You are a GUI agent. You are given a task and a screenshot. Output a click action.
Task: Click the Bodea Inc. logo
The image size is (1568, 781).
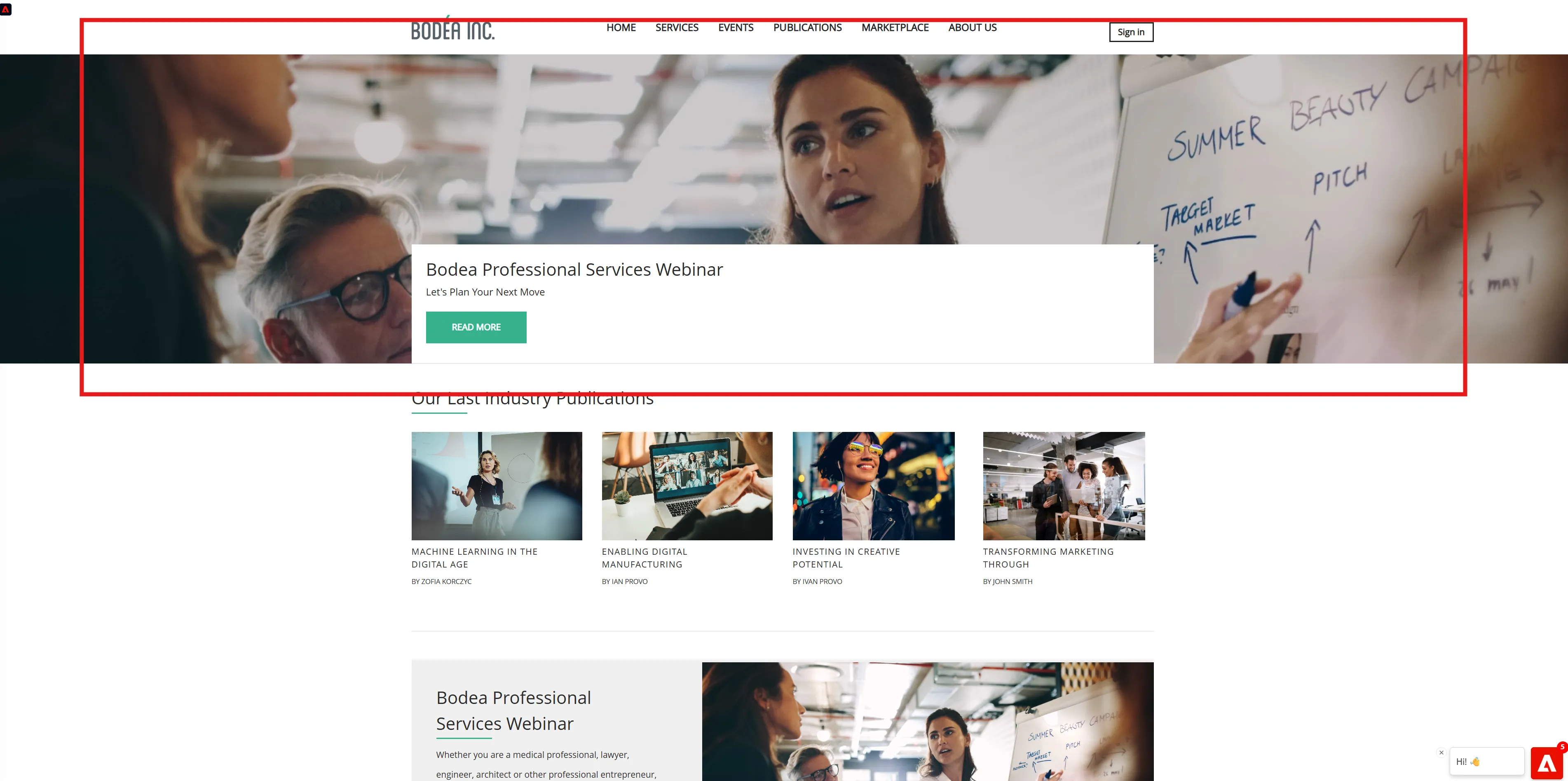coord(452,28)
